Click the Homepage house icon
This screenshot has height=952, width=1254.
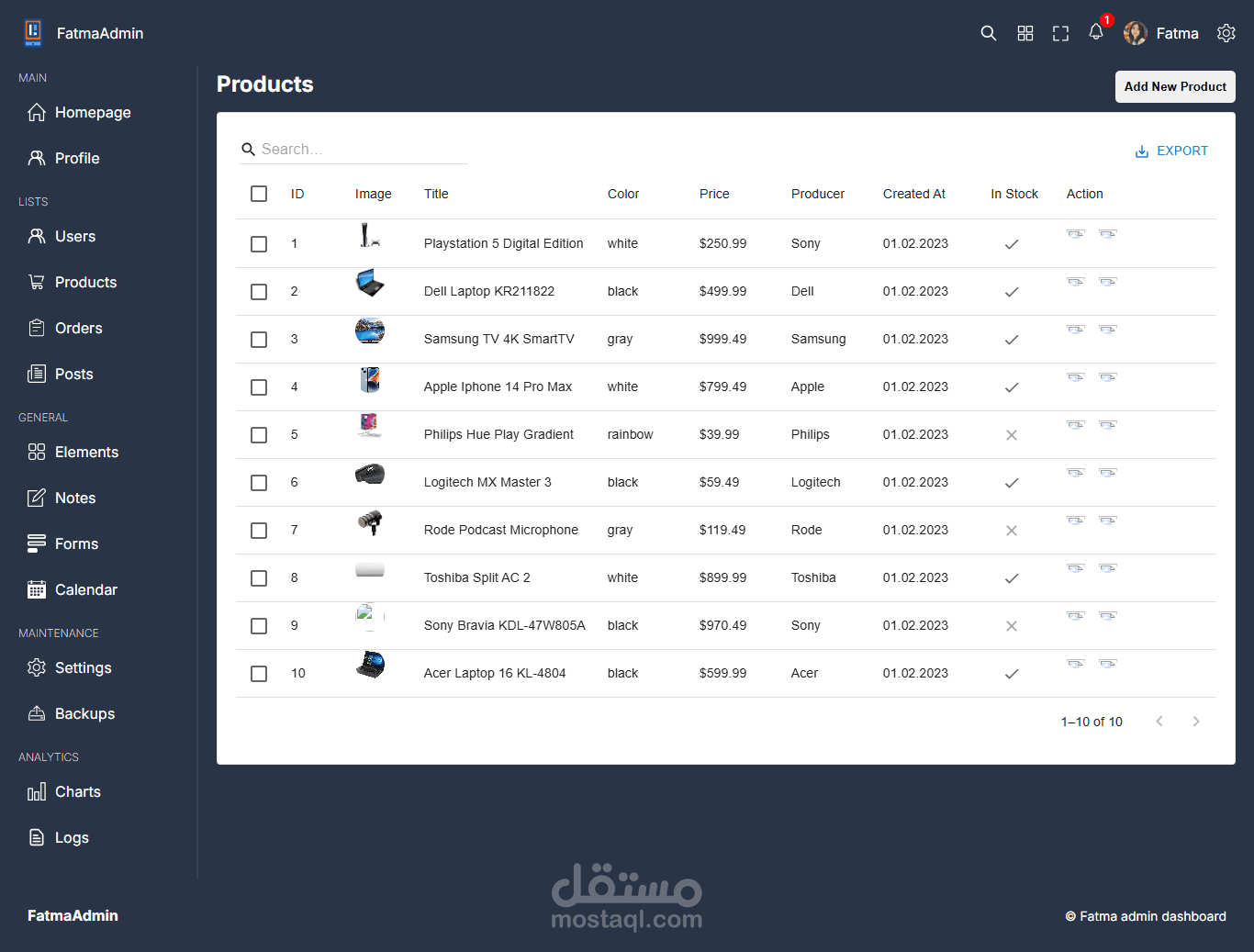(x=37, y=112)
